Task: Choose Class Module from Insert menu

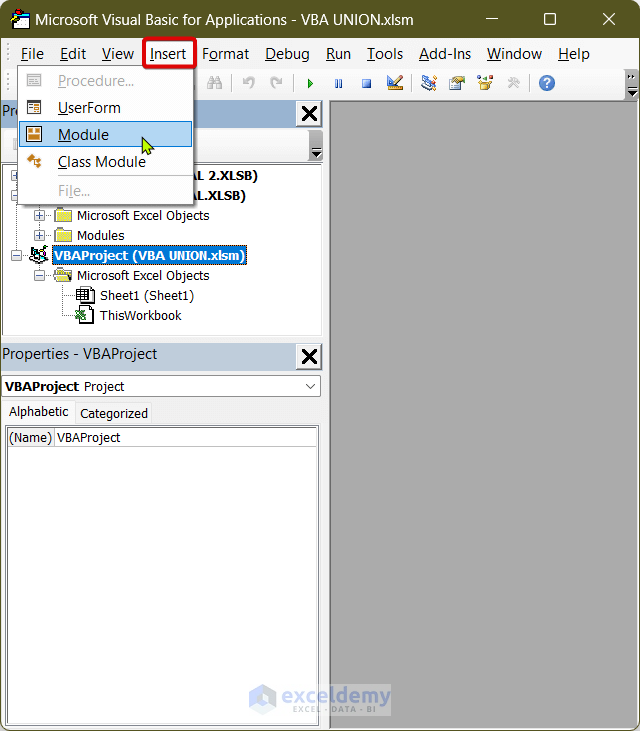Action: [105, 161]
